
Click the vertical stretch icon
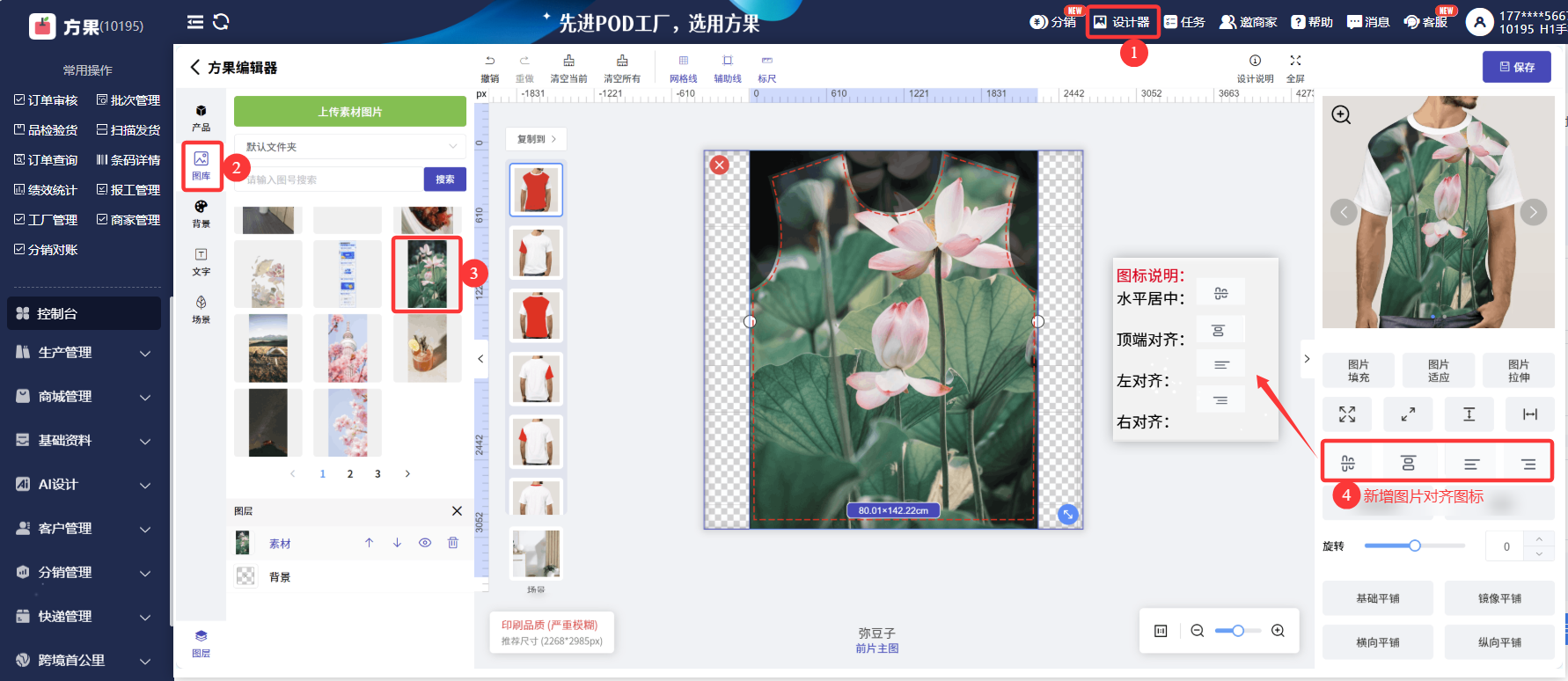(1469, 414)
